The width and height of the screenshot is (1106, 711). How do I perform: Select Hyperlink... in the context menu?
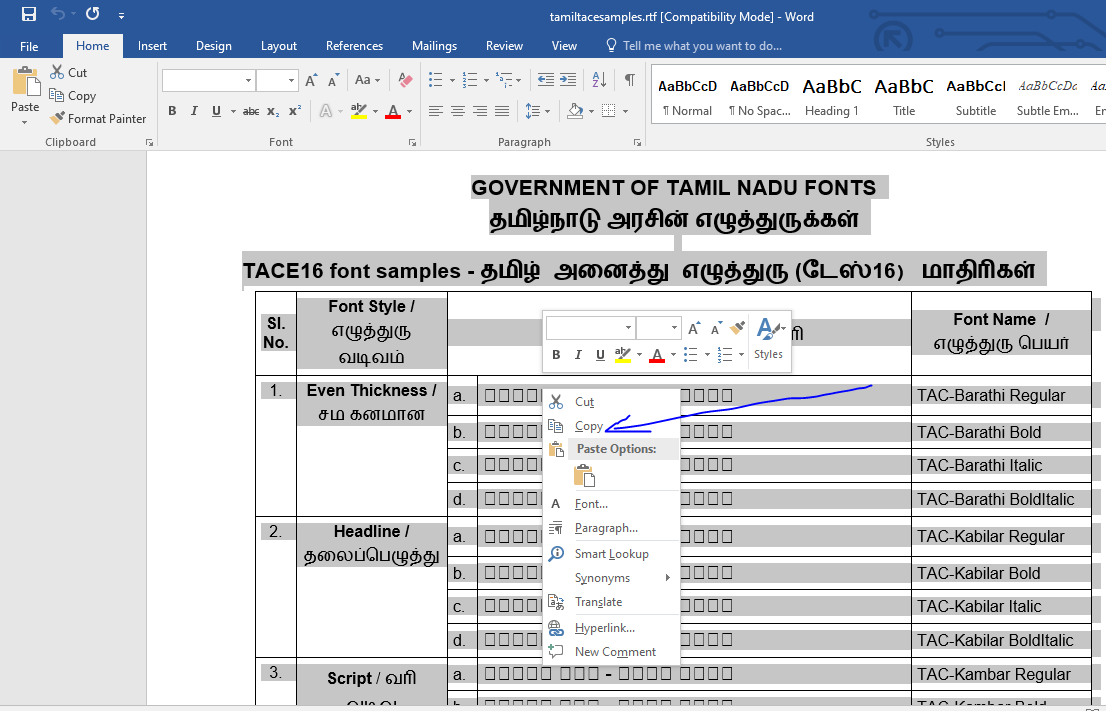point(604,628)
